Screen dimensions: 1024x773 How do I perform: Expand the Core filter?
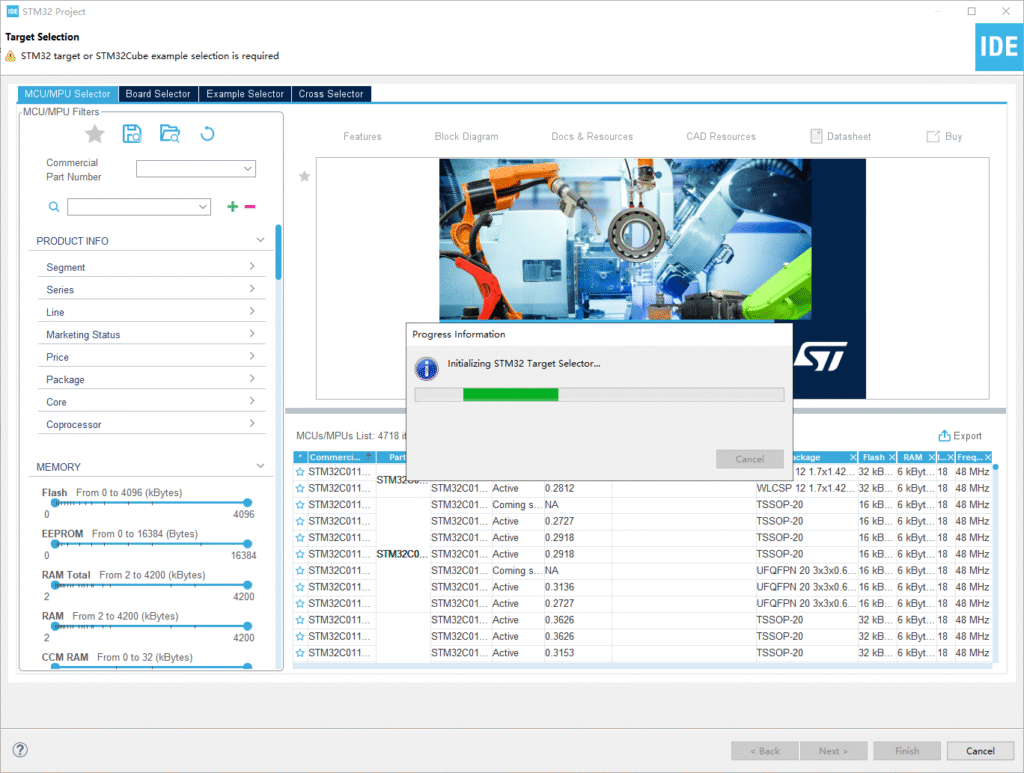(x=252, y=401)
